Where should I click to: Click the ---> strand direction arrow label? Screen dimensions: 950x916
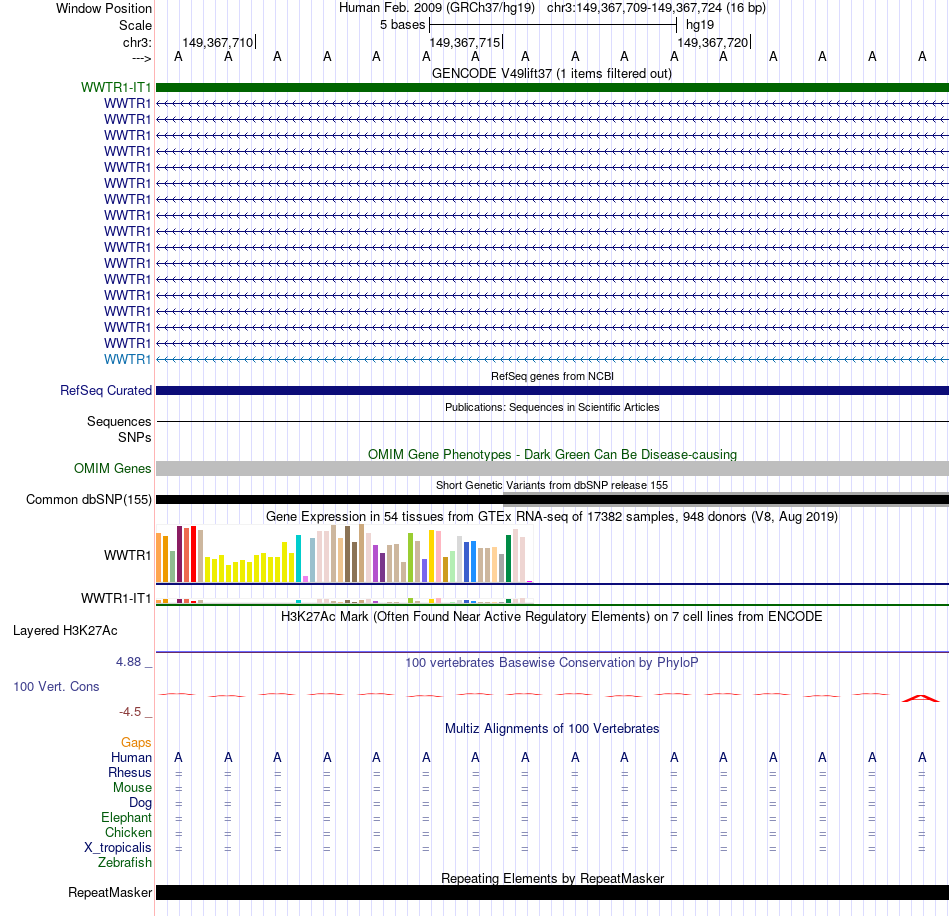tap(141, 58)
